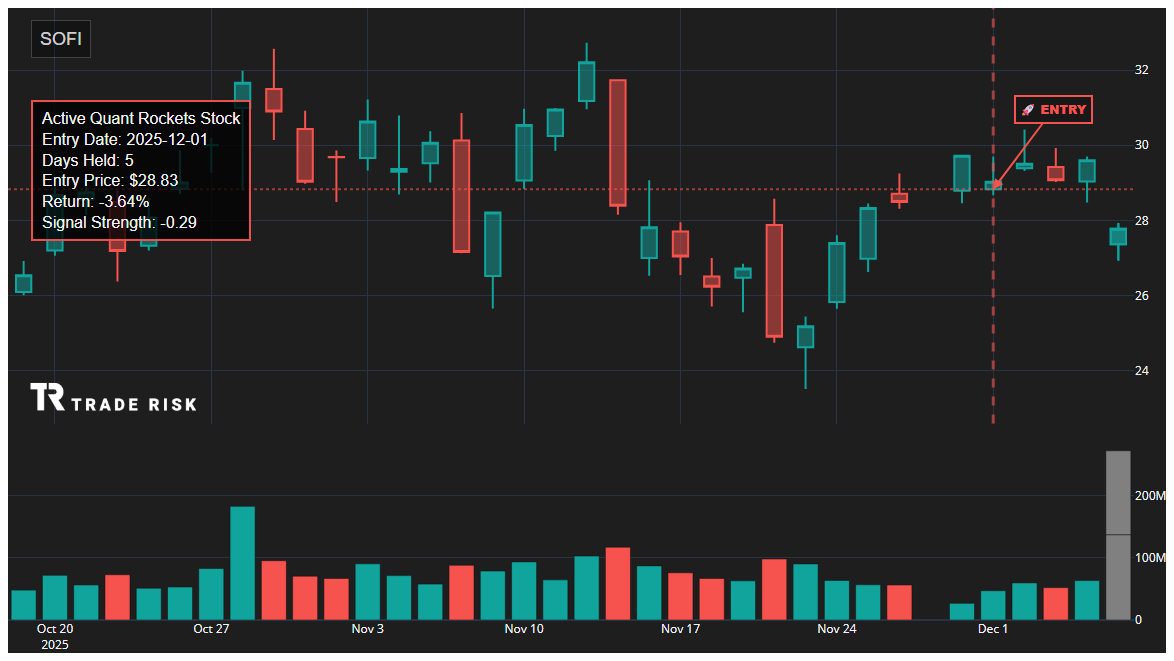Click the green candlestick with lowest wick near 23.5
The height and width of the screenshot is (661, 1174).
click(x=806, y=337)
